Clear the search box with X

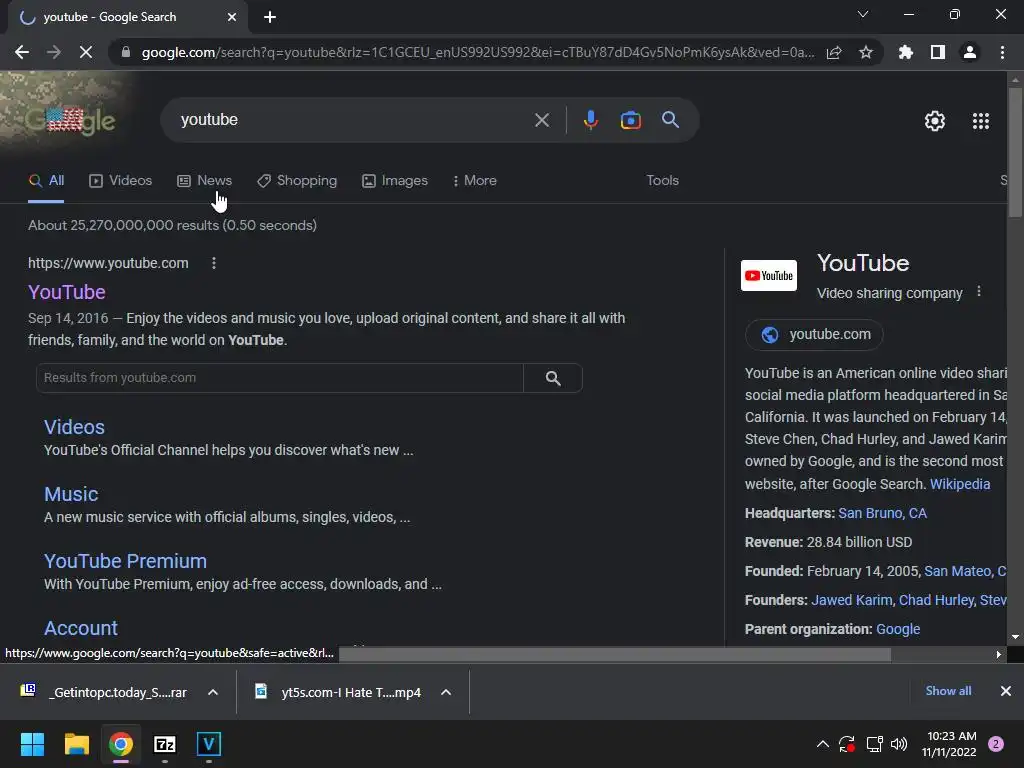tap(542, 120)
